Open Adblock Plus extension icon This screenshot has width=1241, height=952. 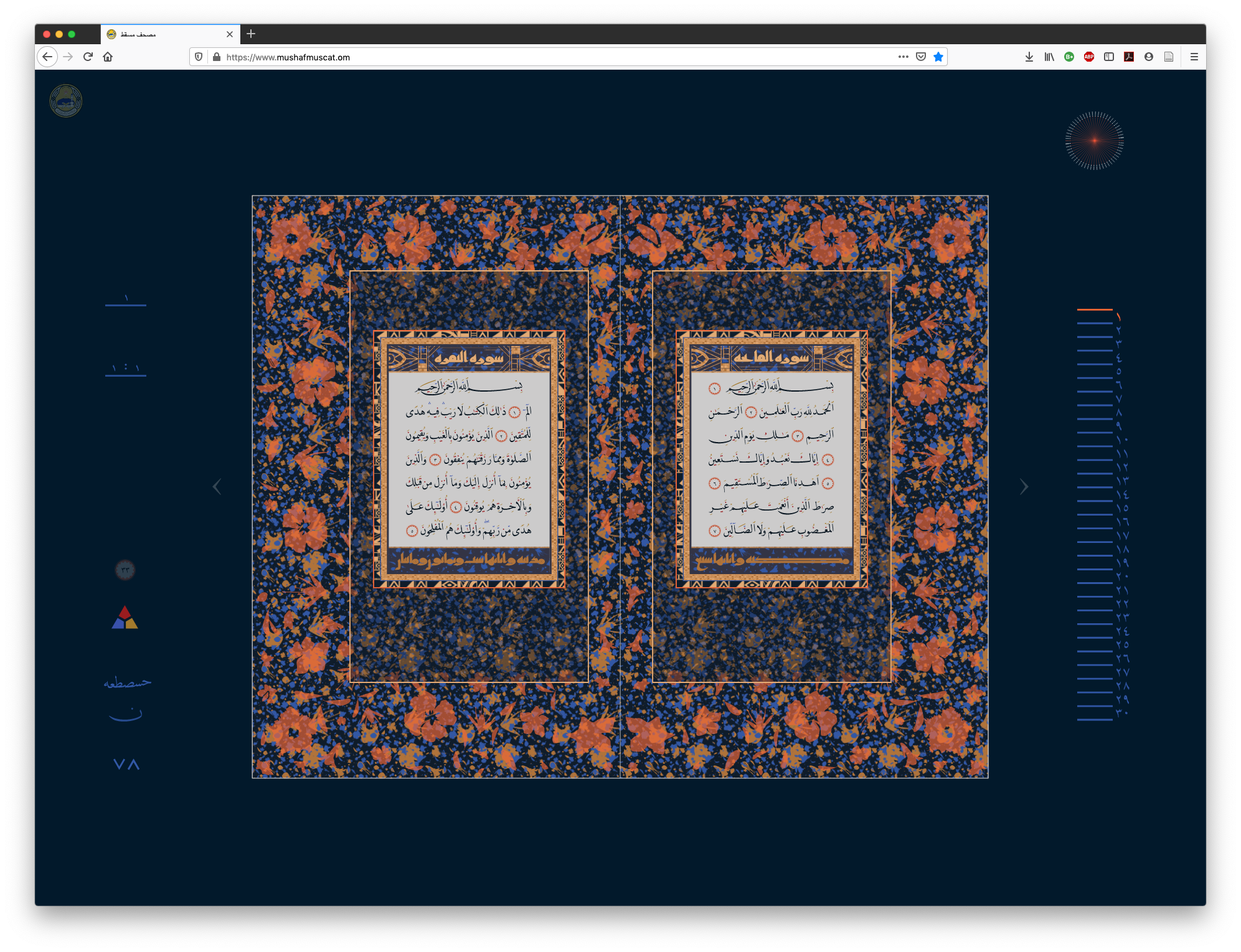(x=1088, y=57)
